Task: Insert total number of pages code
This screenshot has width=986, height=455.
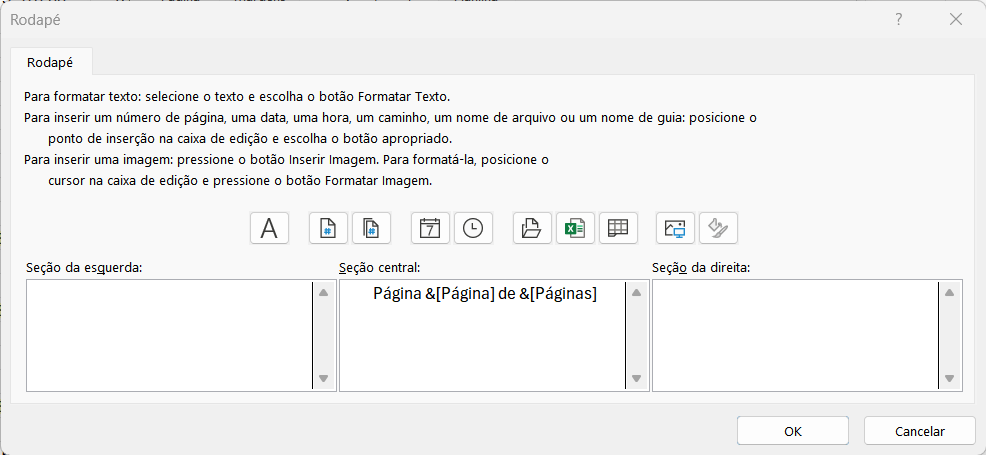Action: click(x=370, y=228)
